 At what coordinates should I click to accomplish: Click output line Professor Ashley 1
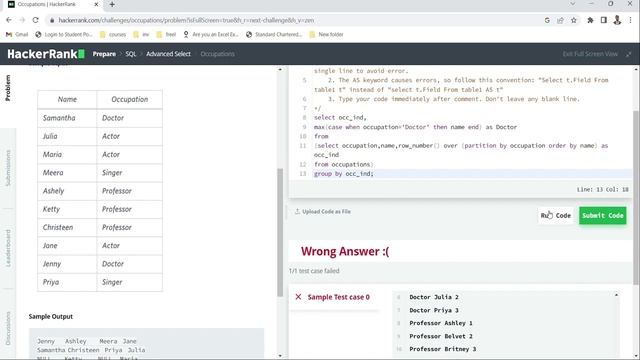tap(441, 323)
